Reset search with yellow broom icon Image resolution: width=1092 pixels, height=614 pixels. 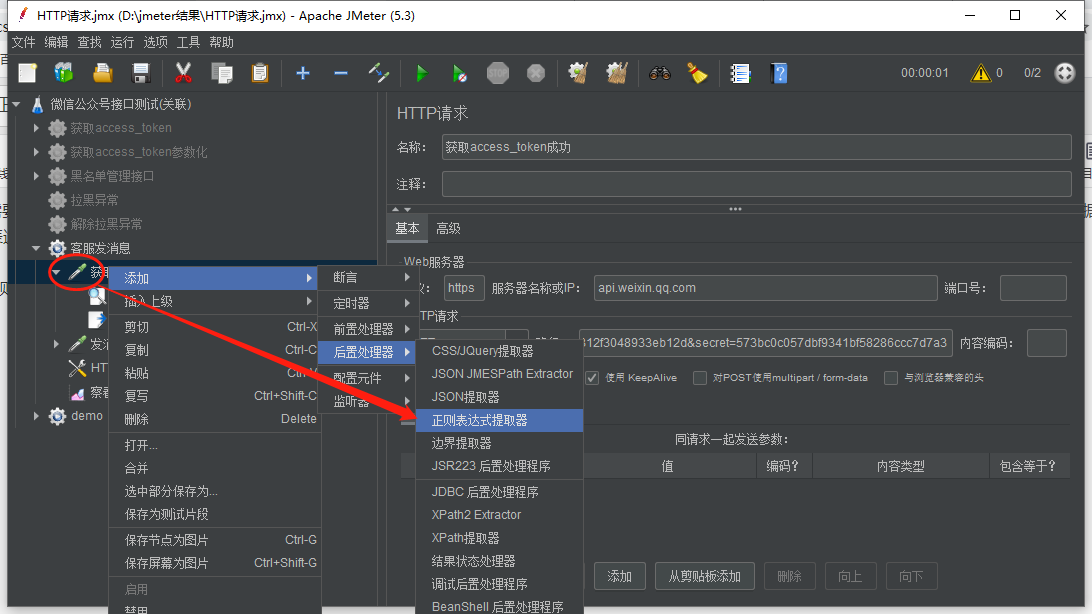pos(697,73)
